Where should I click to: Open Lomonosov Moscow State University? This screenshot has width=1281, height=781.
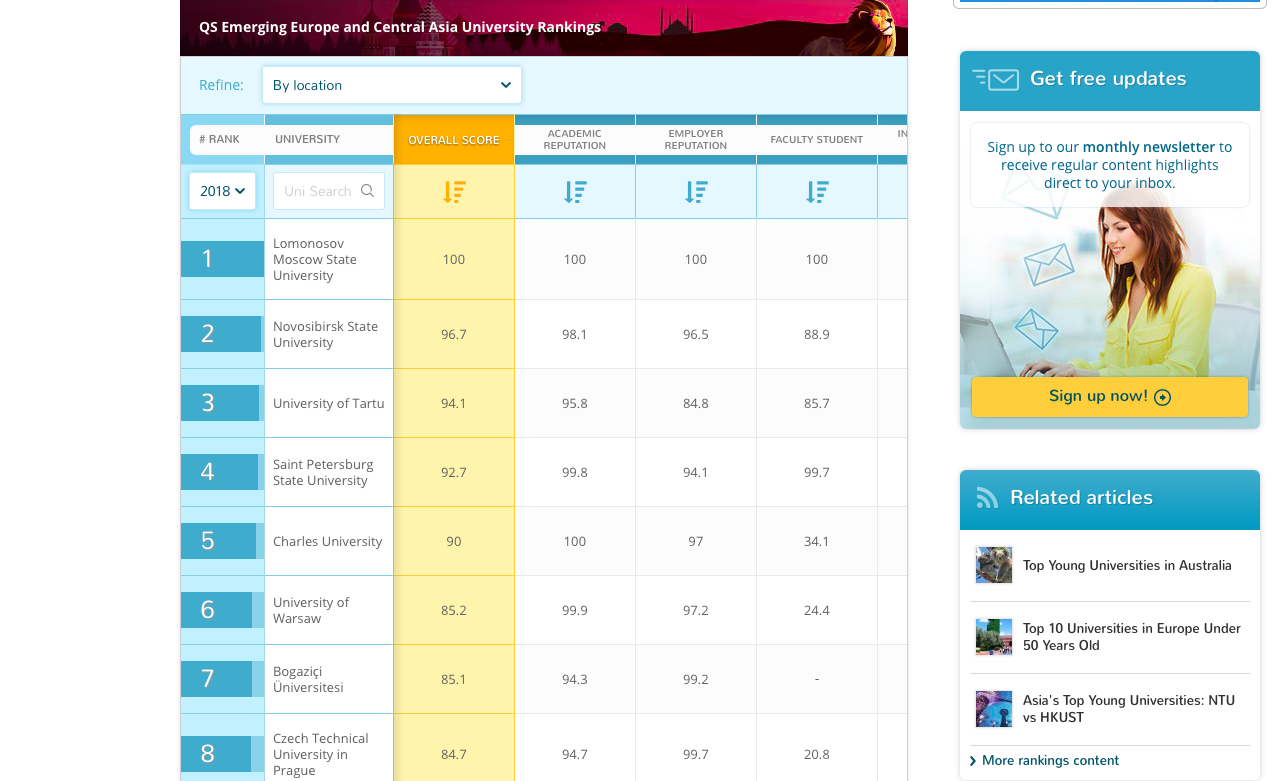click(x=315, y=260)
